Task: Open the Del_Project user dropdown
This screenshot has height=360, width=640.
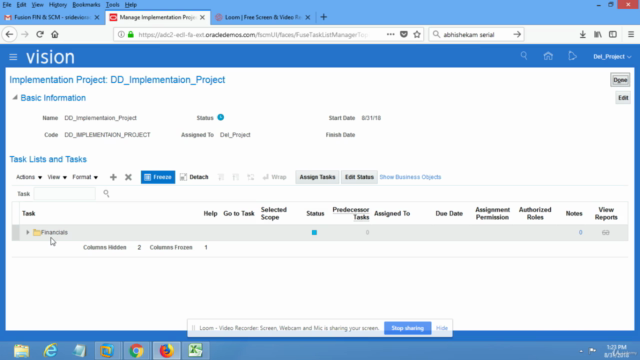Action: (612, 57)
